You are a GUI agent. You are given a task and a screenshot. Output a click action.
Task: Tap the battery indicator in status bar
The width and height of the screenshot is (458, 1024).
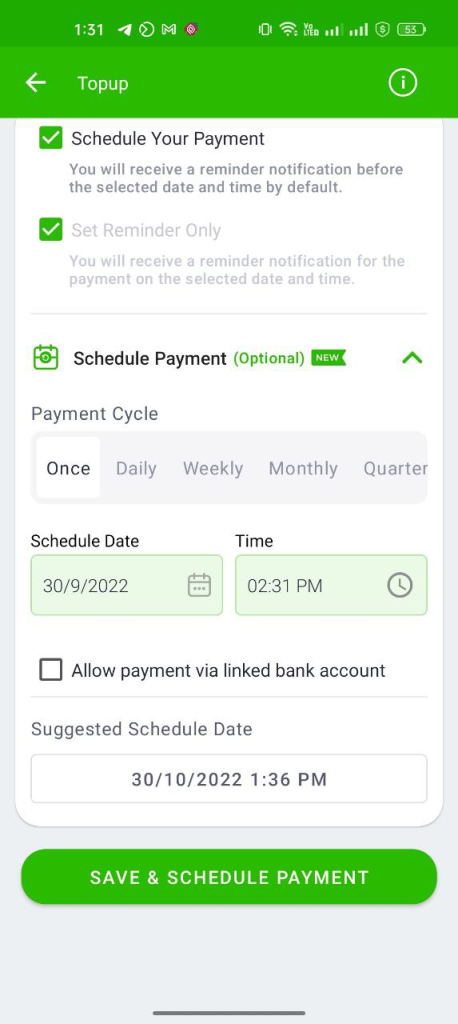(x=411, y=29)
